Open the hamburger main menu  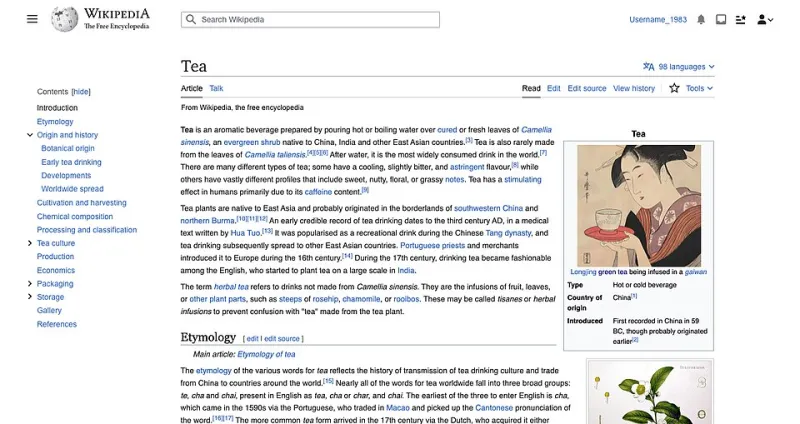[x=32, y=19]
